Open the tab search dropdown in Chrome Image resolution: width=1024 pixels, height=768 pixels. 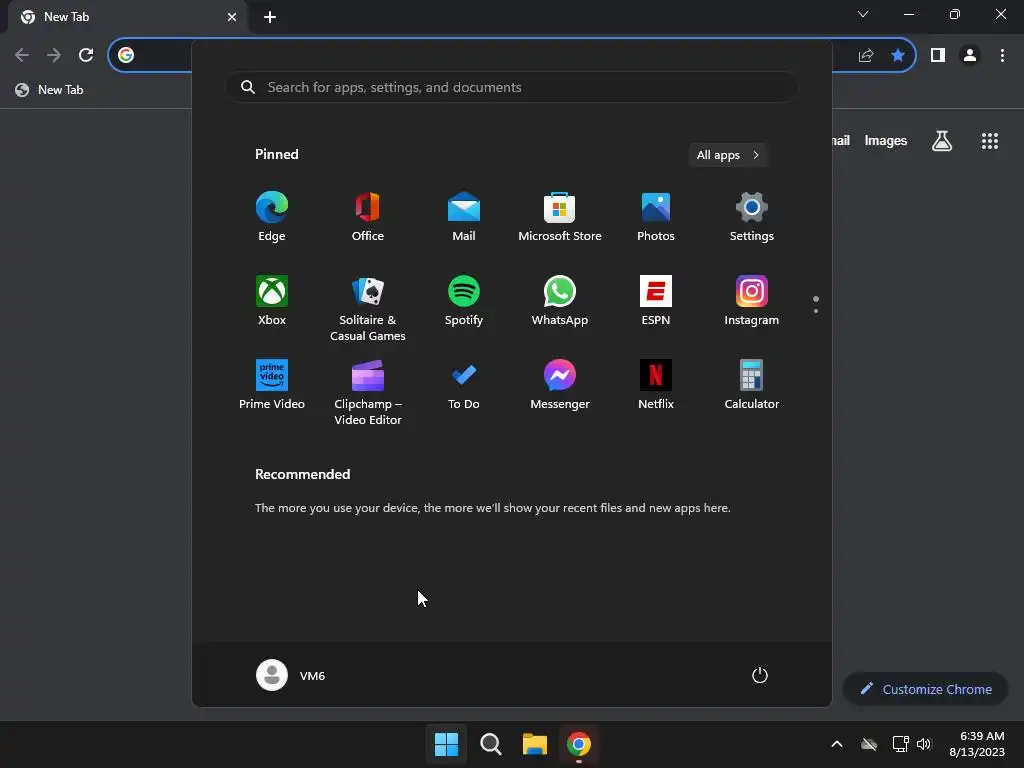[863, 14]
